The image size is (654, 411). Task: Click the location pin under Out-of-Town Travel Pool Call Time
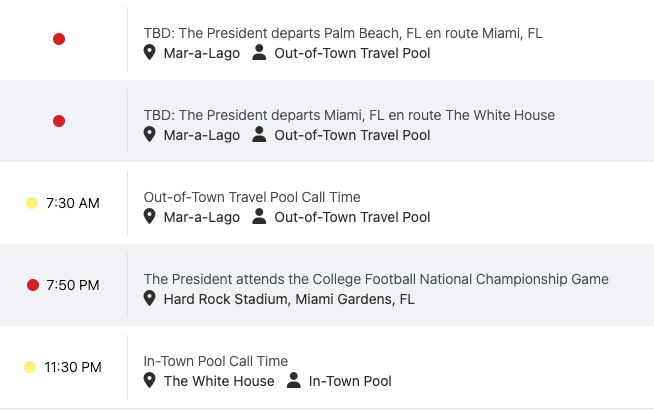(150, 217)
